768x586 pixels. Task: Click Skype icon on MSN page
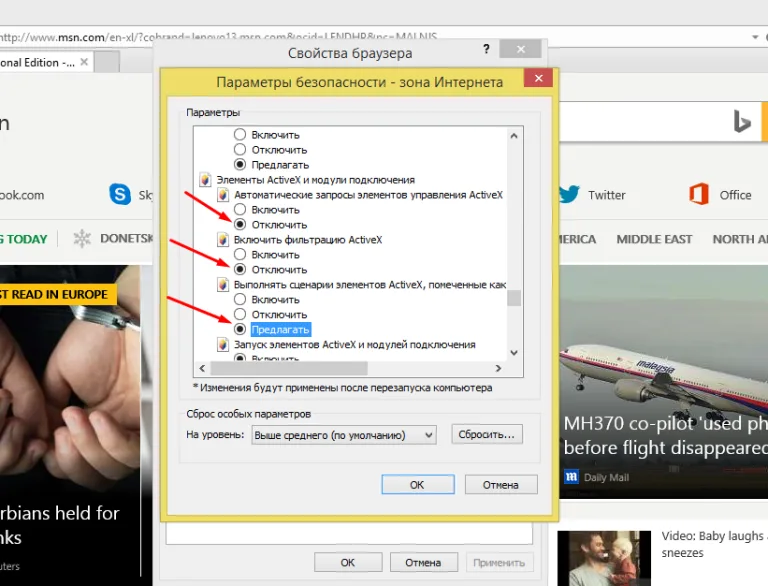click(120, 195)
